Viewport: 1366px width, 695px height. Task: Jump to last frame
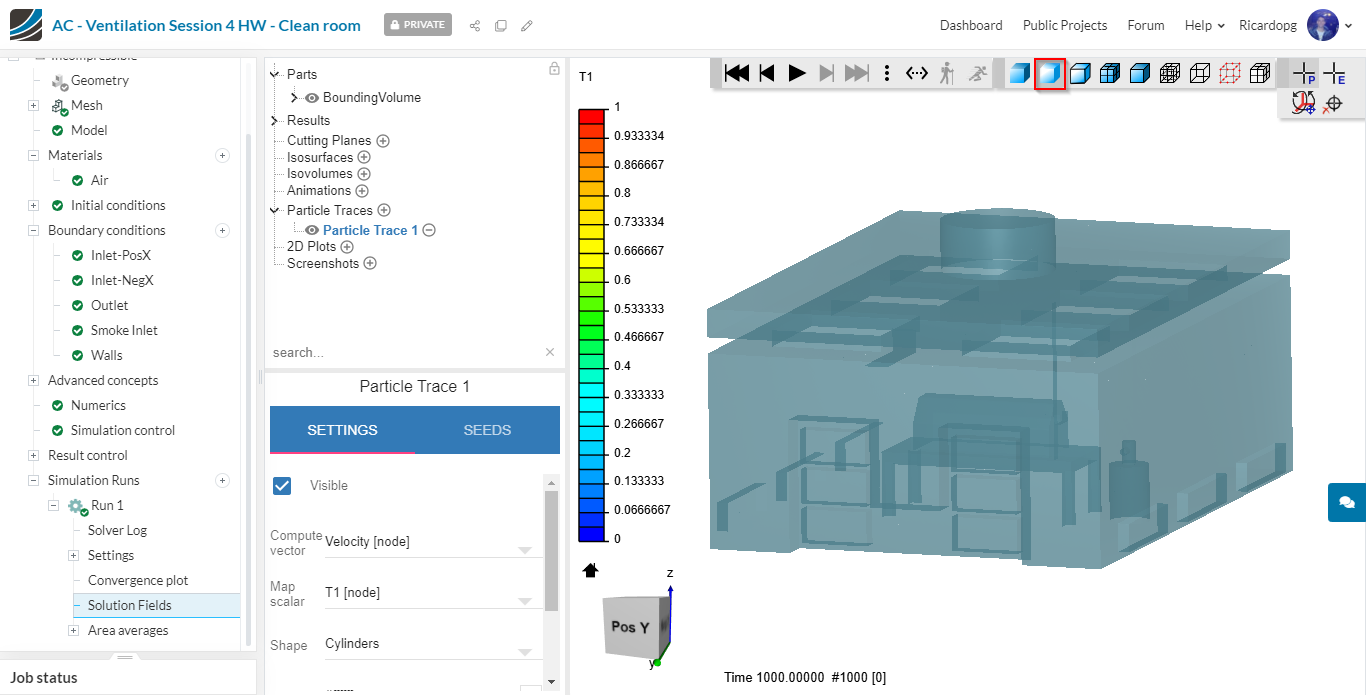tap(857, 73)
